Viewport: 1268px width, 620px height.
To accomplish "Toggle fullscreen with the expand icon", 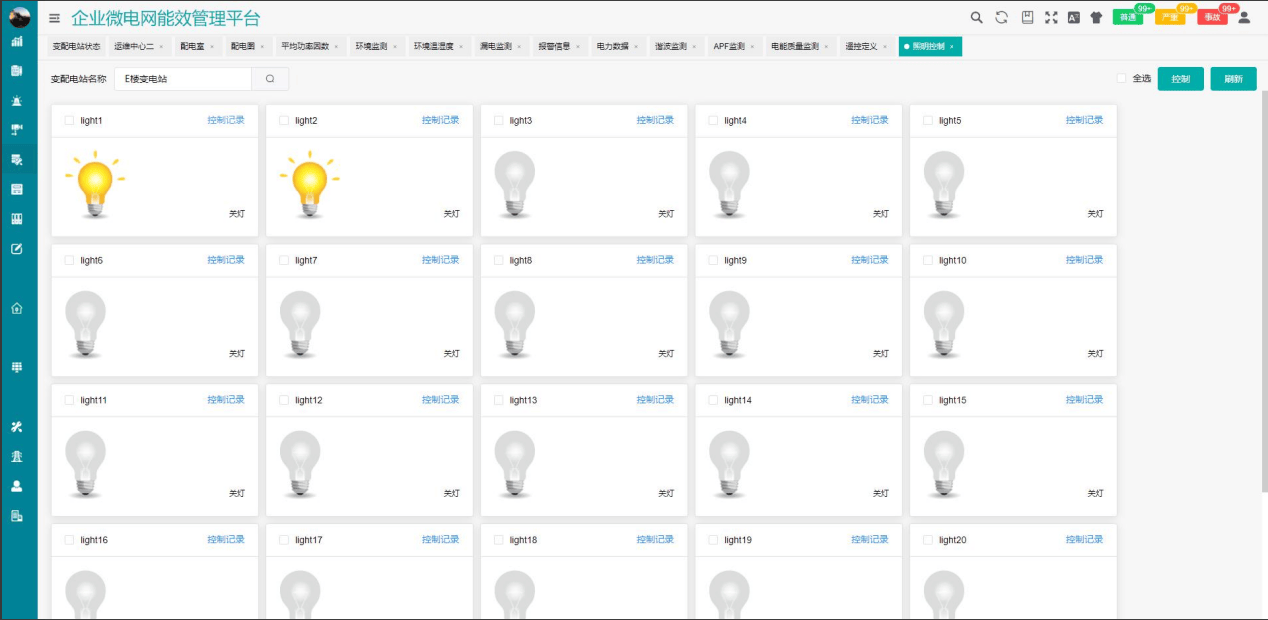I will [1051, 17].
